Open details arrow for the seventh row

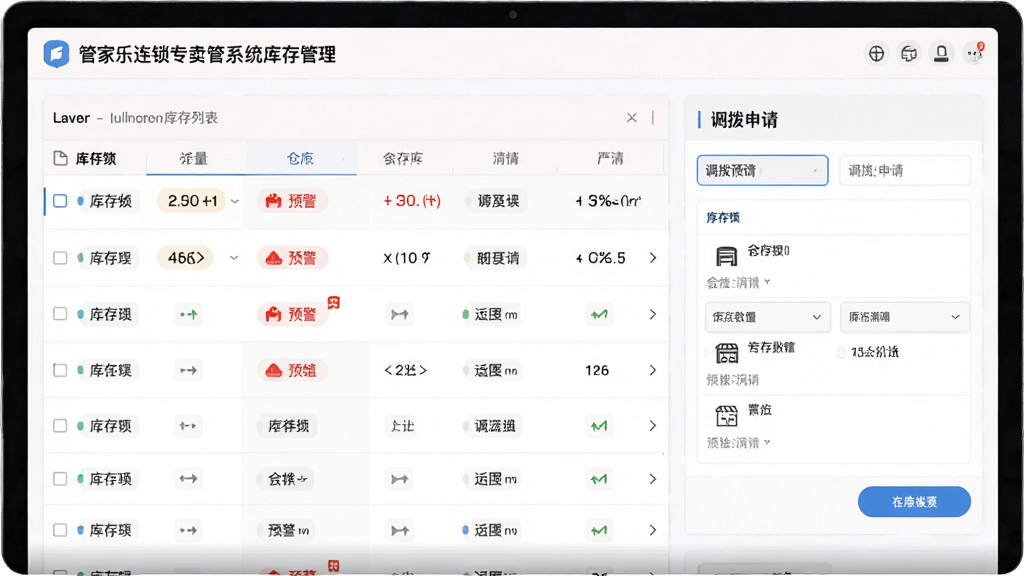pos(652,530)
